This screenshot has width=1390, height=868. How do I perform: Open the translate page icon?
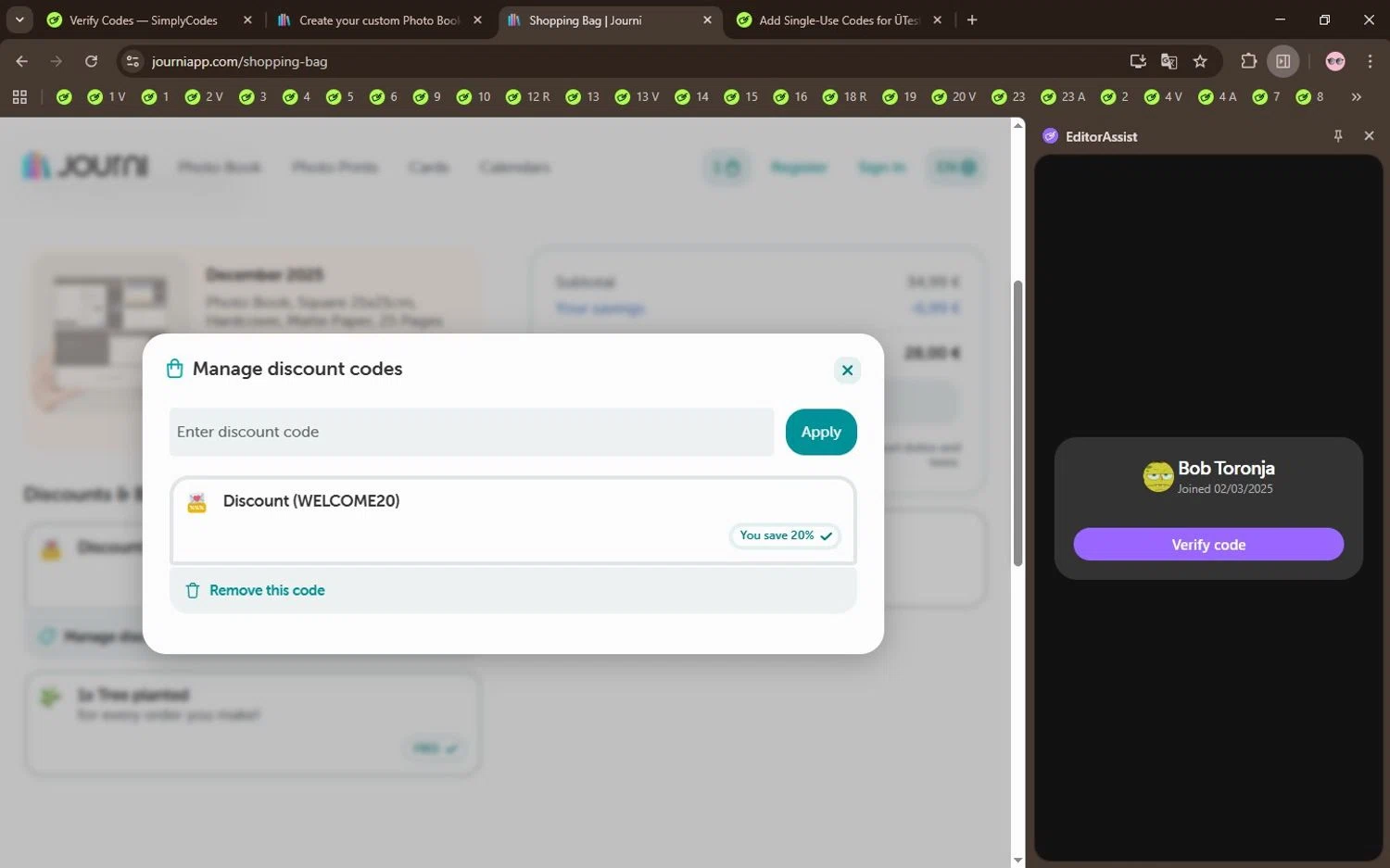1169,61
